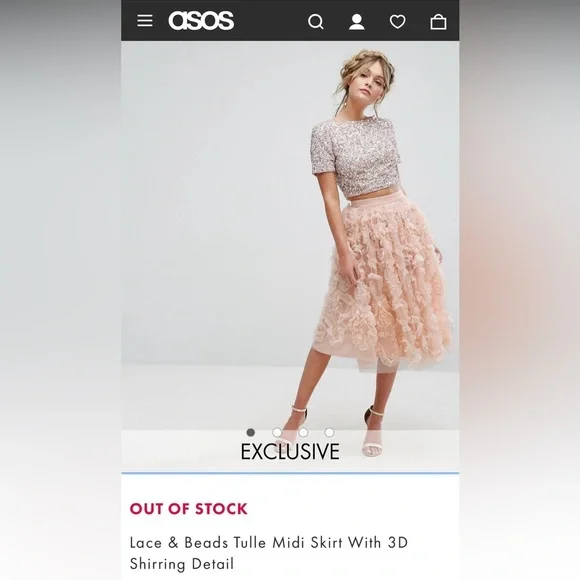Jump to the fourth carousel image dot
The image size is (580, 580).
point(329,432)
